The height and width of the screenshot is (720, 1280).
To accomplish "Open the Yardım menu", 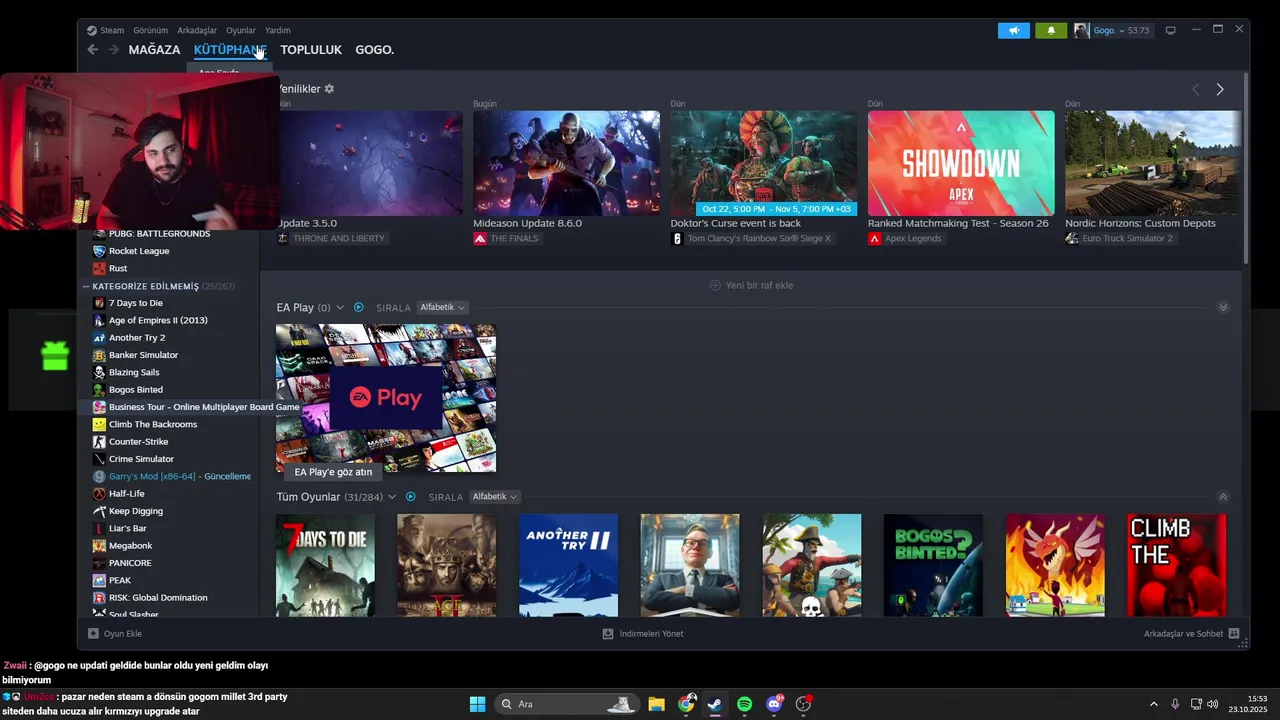I will pos(278,31).
